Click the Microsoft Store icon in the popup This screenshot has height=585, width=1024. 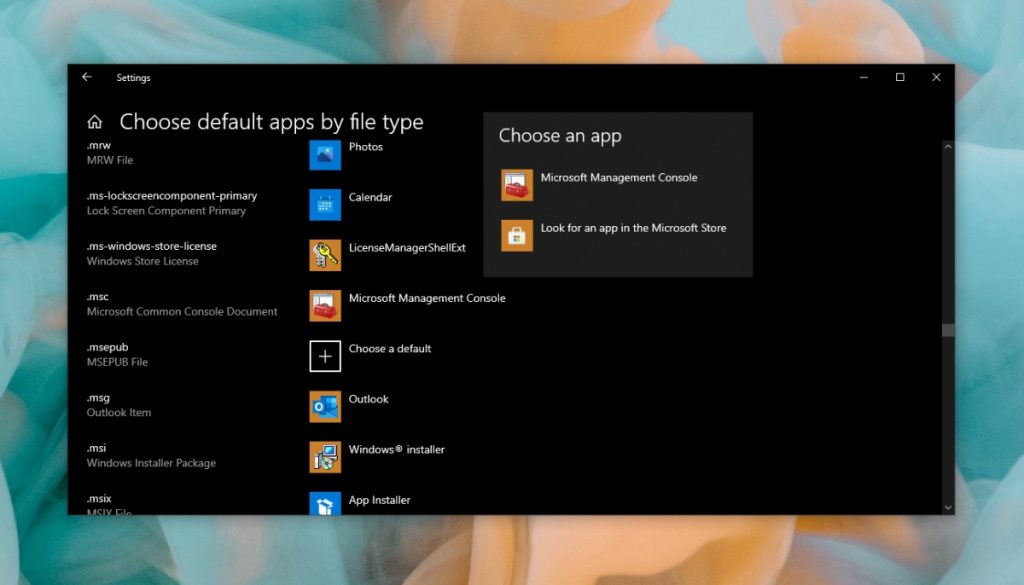517,236
